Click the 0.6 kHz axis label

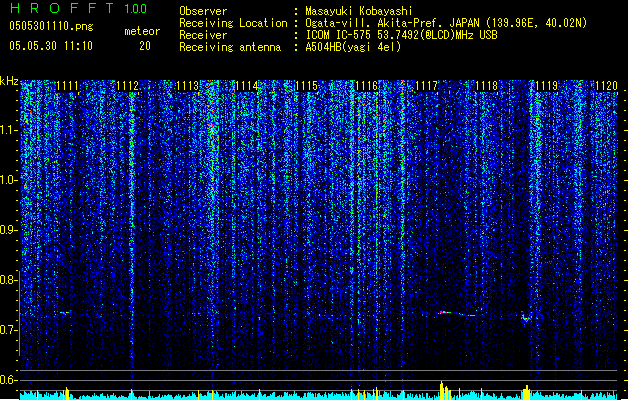point(8,380)
